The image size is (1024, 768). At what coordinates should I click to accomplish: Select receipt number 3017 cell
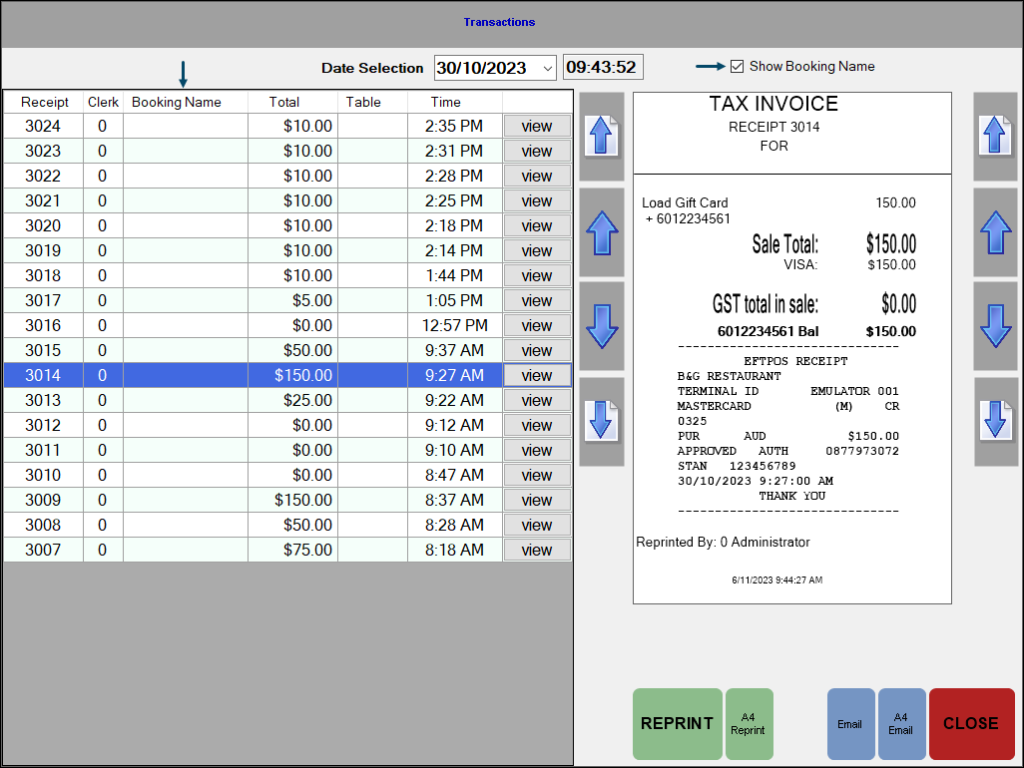pos(43,300)
